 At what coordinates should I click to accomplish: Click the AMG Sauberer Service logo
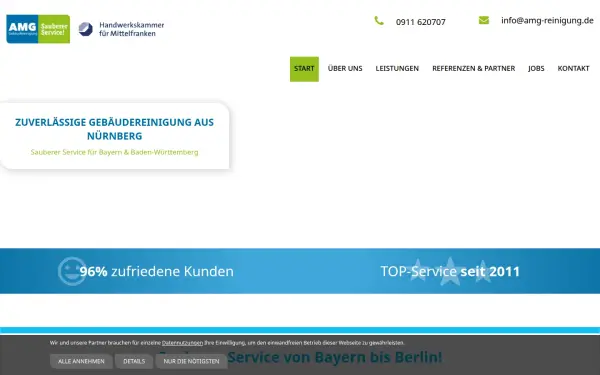pos(38,29)
